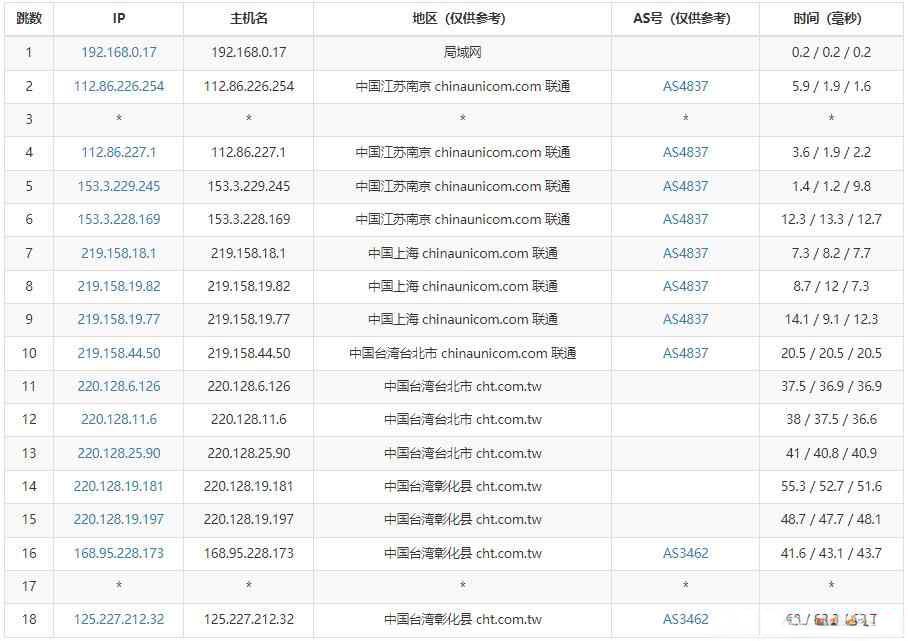Click the time value 1.4 / 1.2 / 9.8

coord(832,186)
